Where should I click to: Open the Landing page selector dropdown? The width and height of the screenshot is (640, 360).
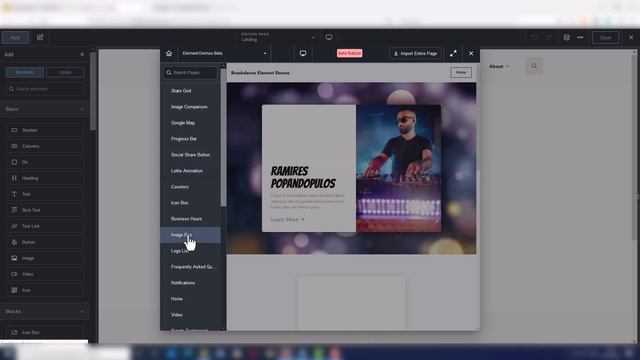(278, 37)
